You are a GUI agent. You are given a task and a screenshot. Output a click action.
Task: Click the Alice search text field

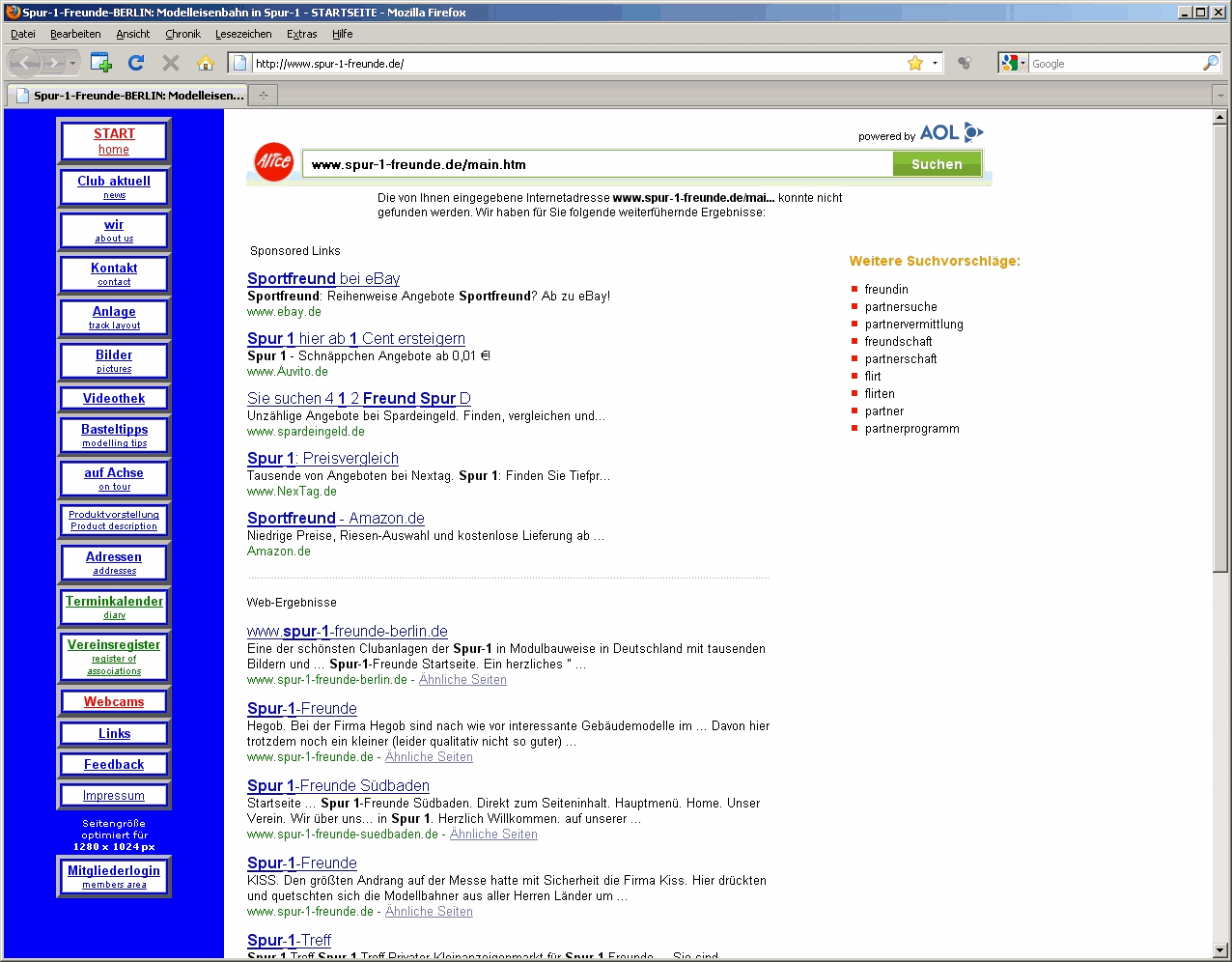(x=598, y=164)
